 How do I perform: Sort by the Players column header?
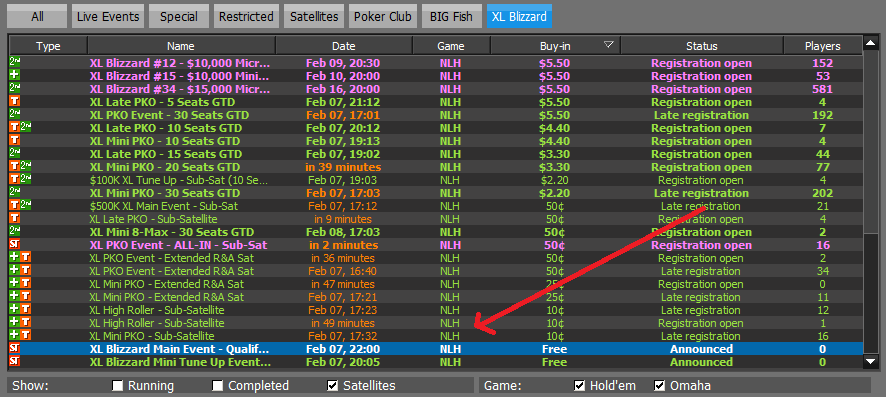click(x=823, y=46)
